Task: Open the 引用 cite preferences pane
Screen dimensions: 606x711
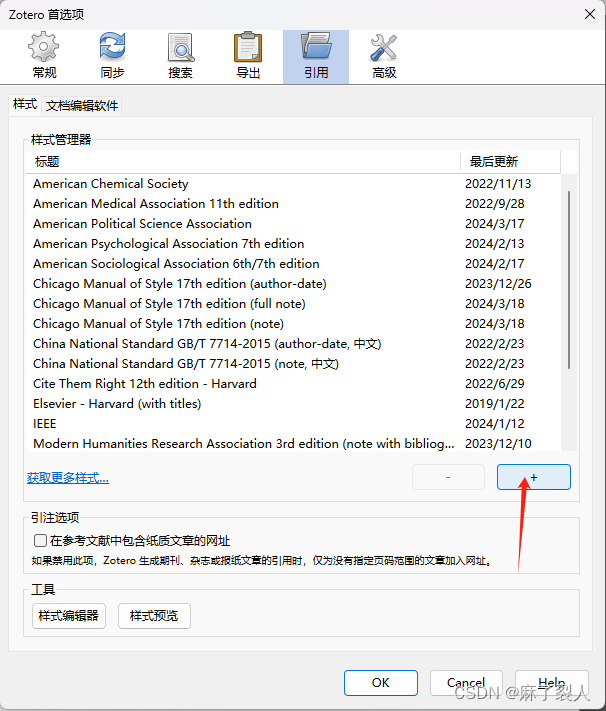Action: 316,57
